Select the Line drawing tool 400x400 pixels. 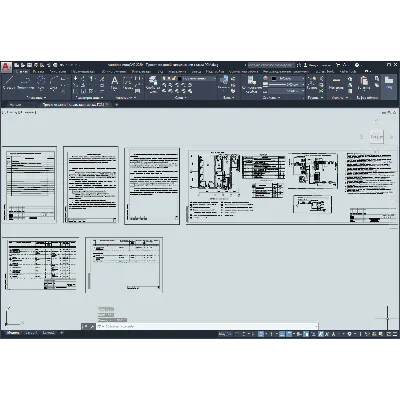click(x=8, y=83)
